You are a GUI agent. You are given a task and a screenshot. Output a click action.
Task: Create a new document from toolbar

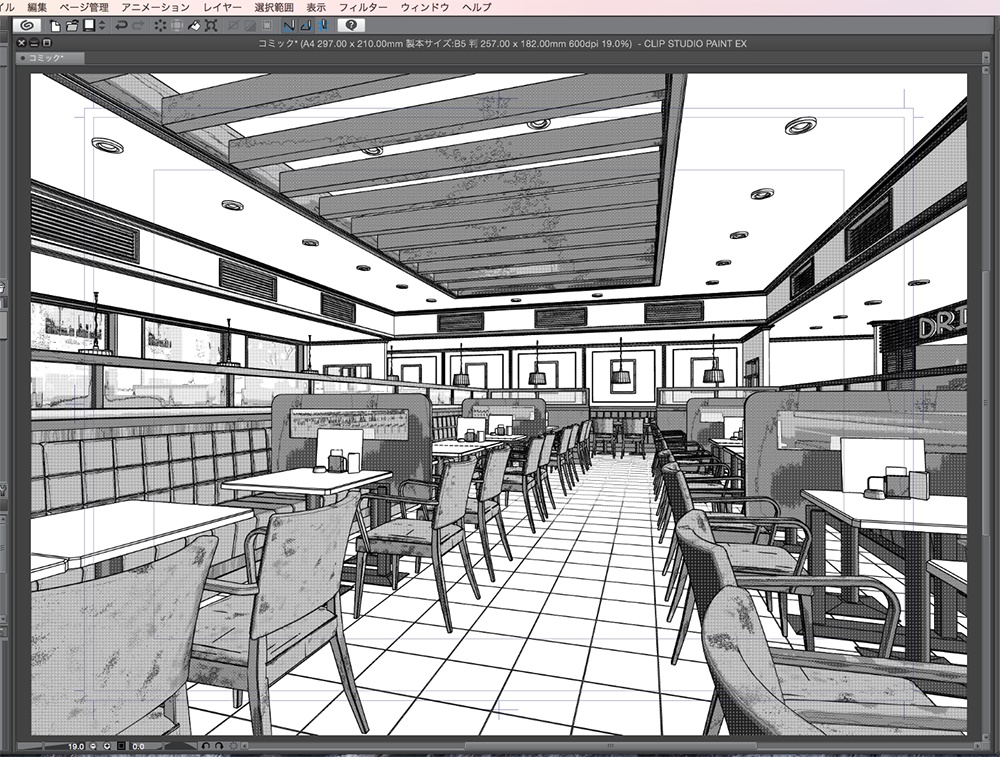[x=55, y=26]
